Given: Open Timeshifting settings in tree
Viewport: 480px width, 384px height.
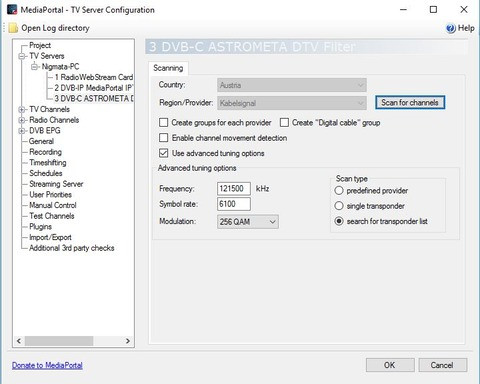Looking at the screenshot, I should pos(48,163).
